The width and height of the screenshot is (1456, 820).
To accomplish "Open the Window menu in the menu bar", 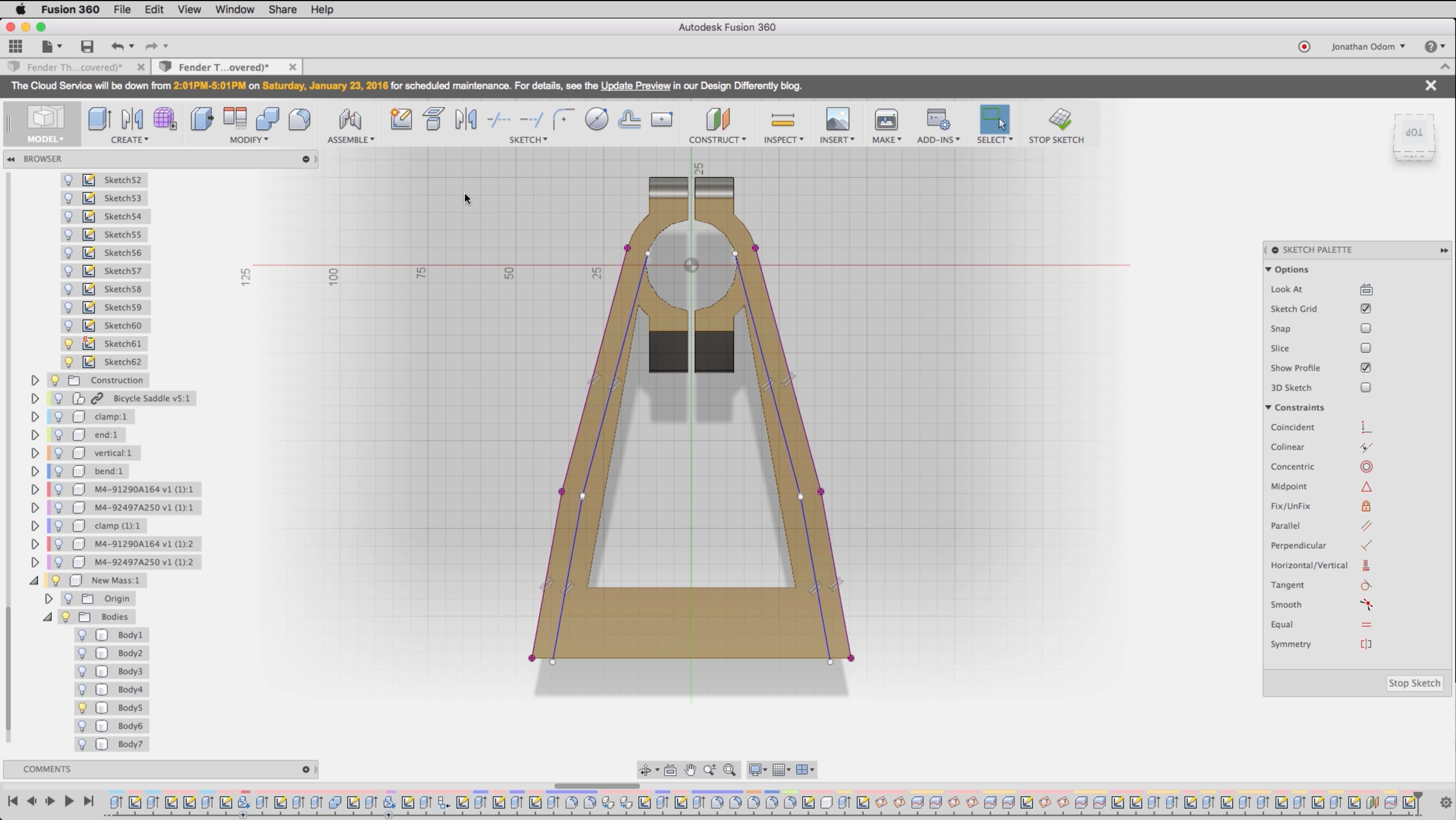I will click(234, 9).
